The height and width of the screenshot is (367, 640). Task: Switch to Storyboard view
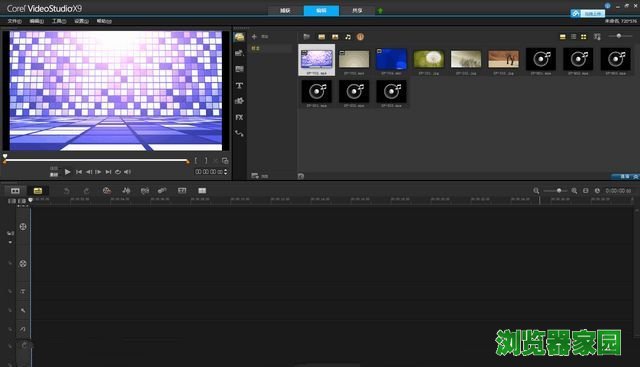point(15,191)
